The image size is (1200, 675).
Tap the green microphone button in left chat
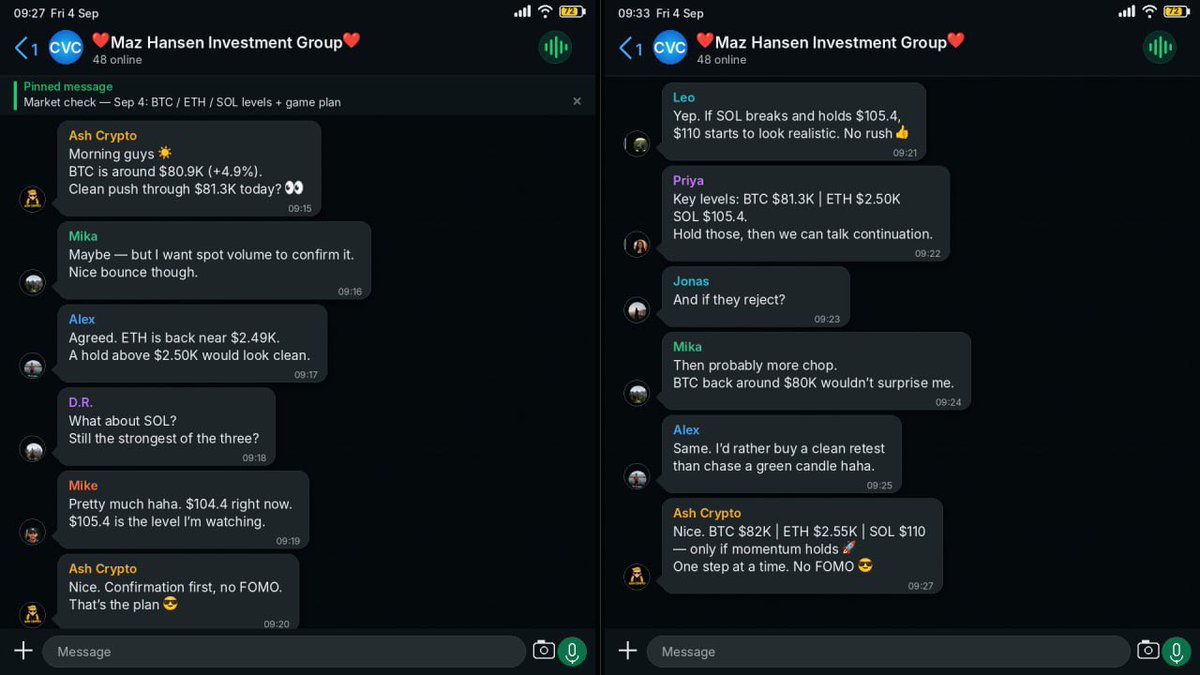click(x=572, y=652)
